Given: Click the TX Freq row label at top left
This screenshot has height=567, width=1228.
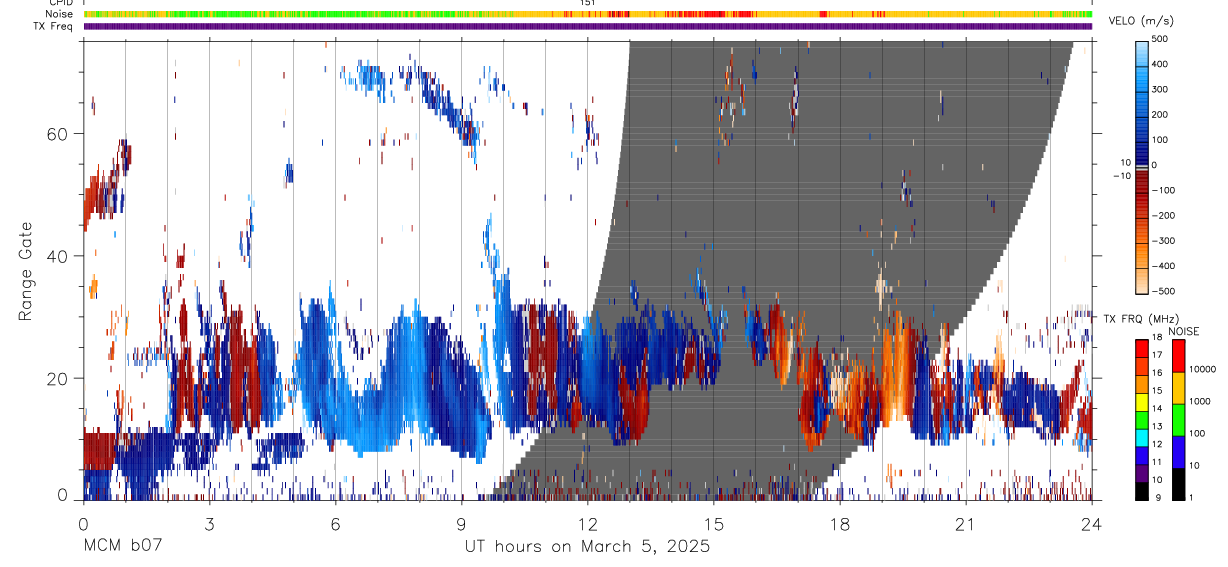Looking at the screenshot, I should point(54,26).
